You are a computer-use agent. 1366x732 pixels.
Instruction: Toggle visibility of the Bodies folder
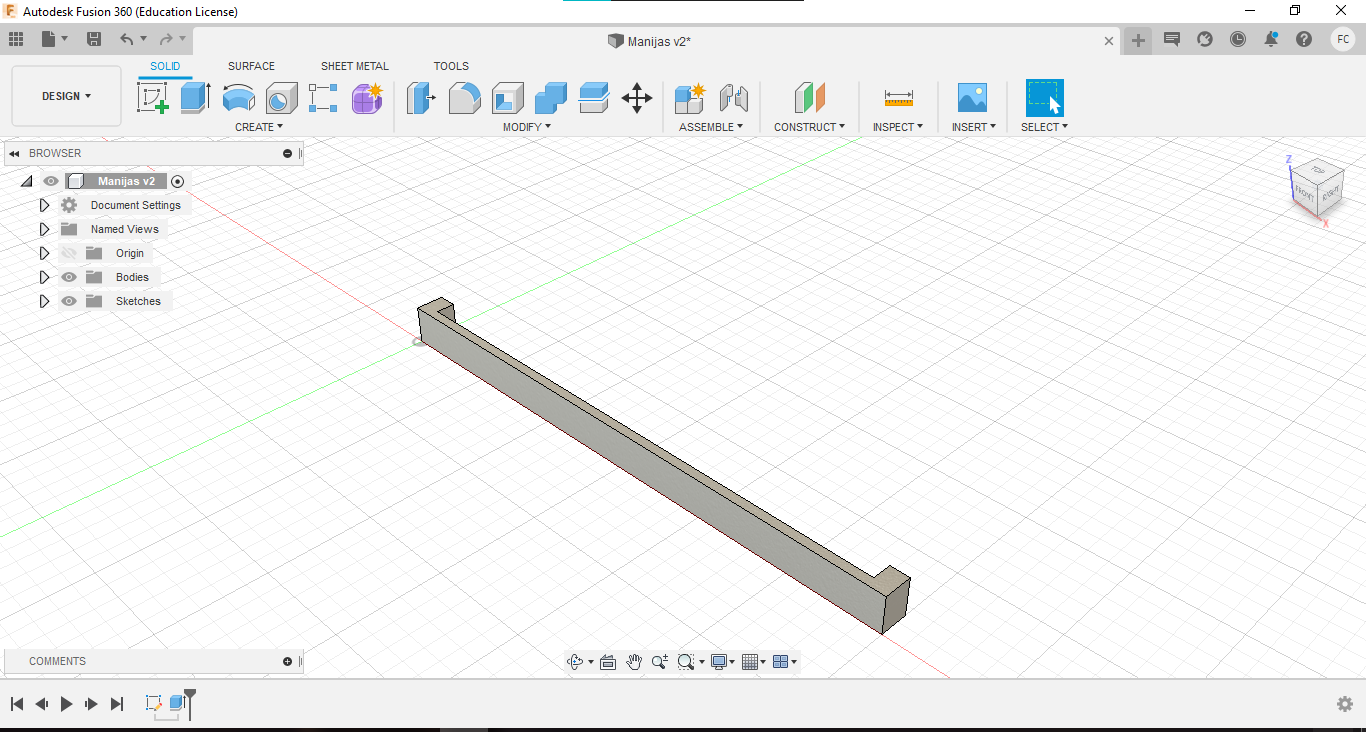point(69,277)
